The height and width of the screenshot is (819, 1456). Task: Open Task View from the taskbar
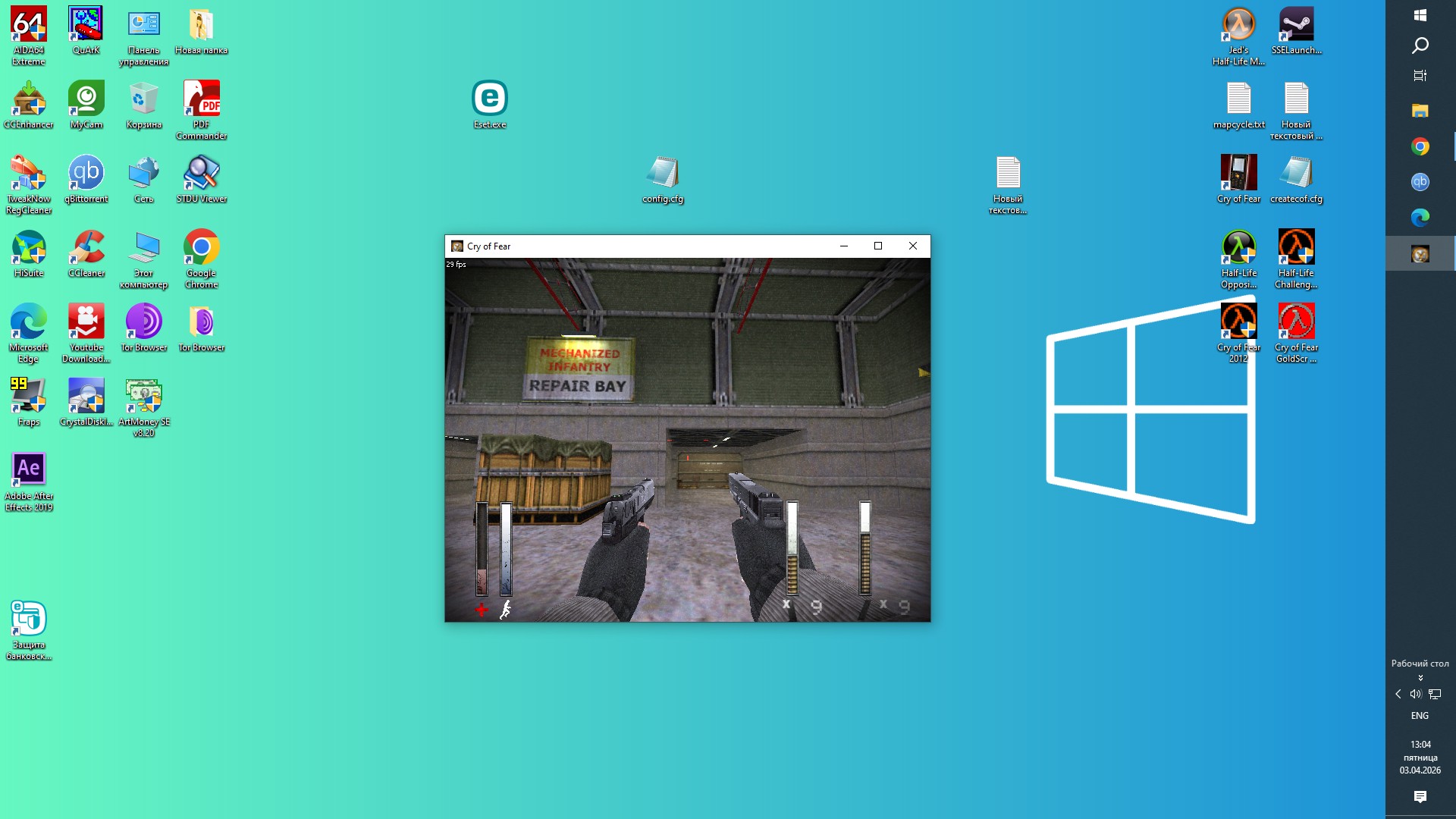tap(1420, 76)
